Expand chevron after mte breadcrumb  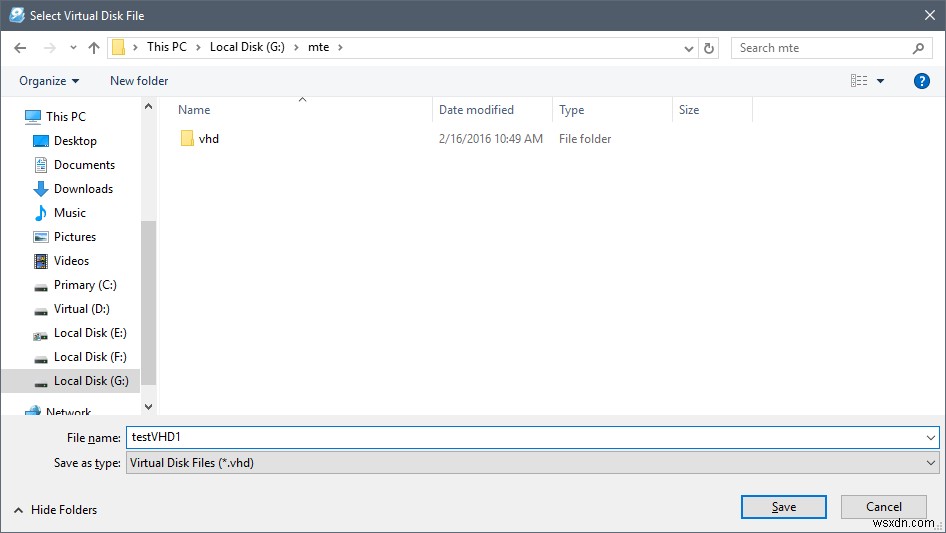click(x=340, y=47)
